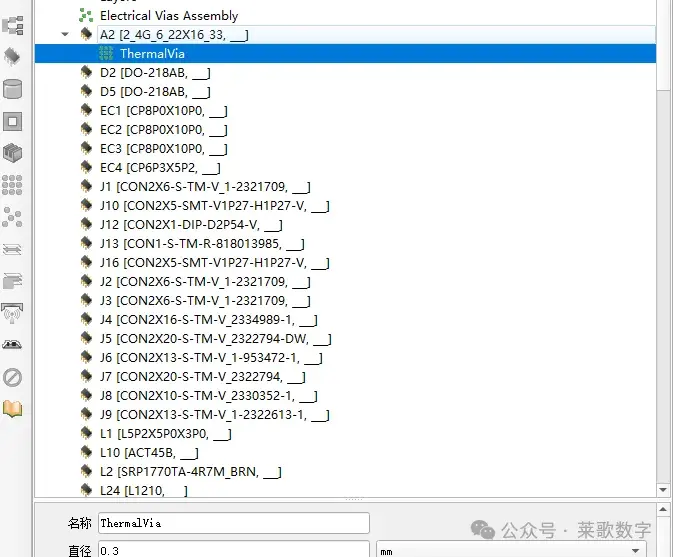This screenshot has width=673, height=557.
Task: Collapse the A2 component tree node
Action: coord(65,34)
